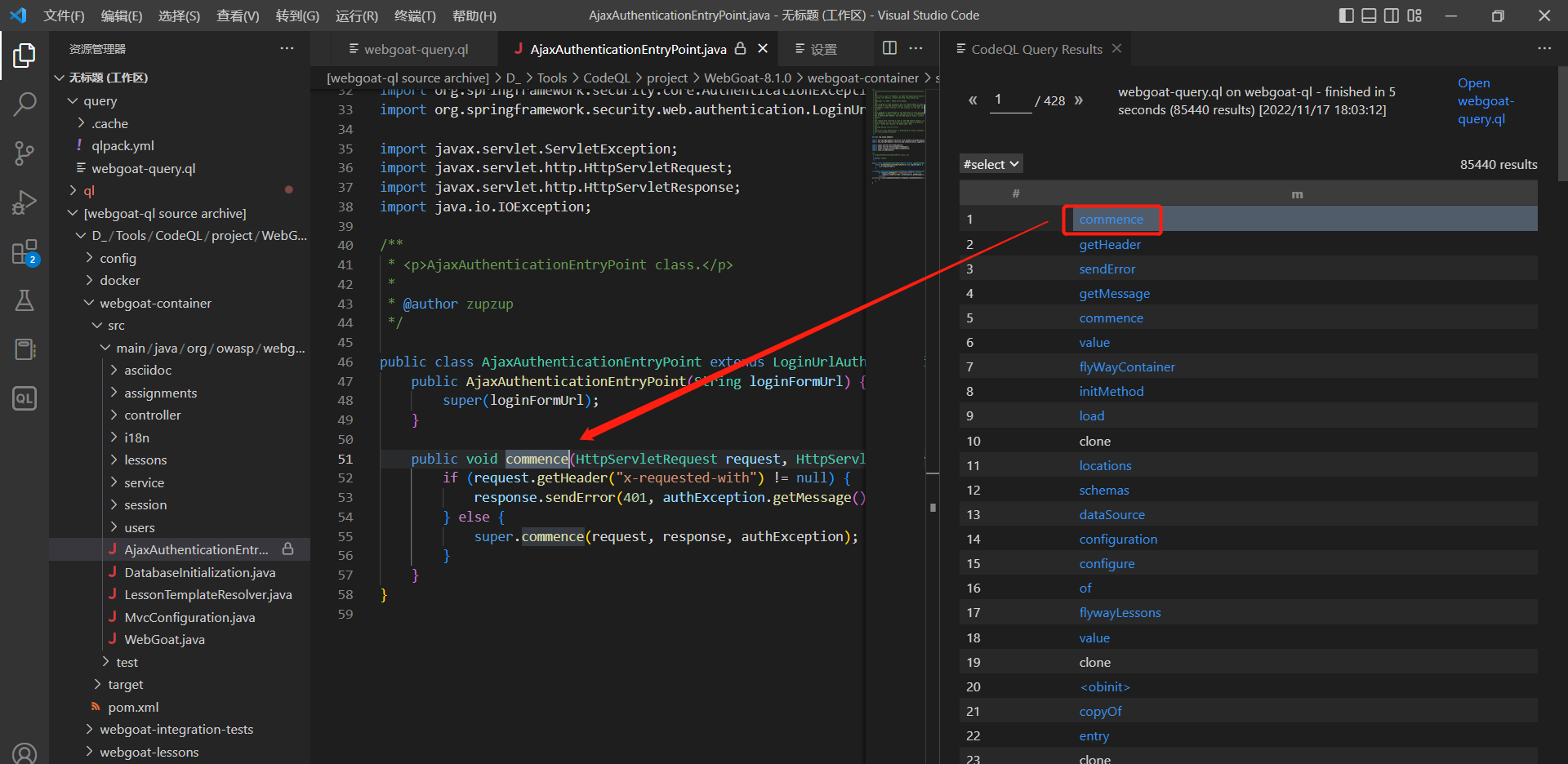
Task: Click WebGoat-8.1.0 breadcrumb segment
Action: point(747,78)
